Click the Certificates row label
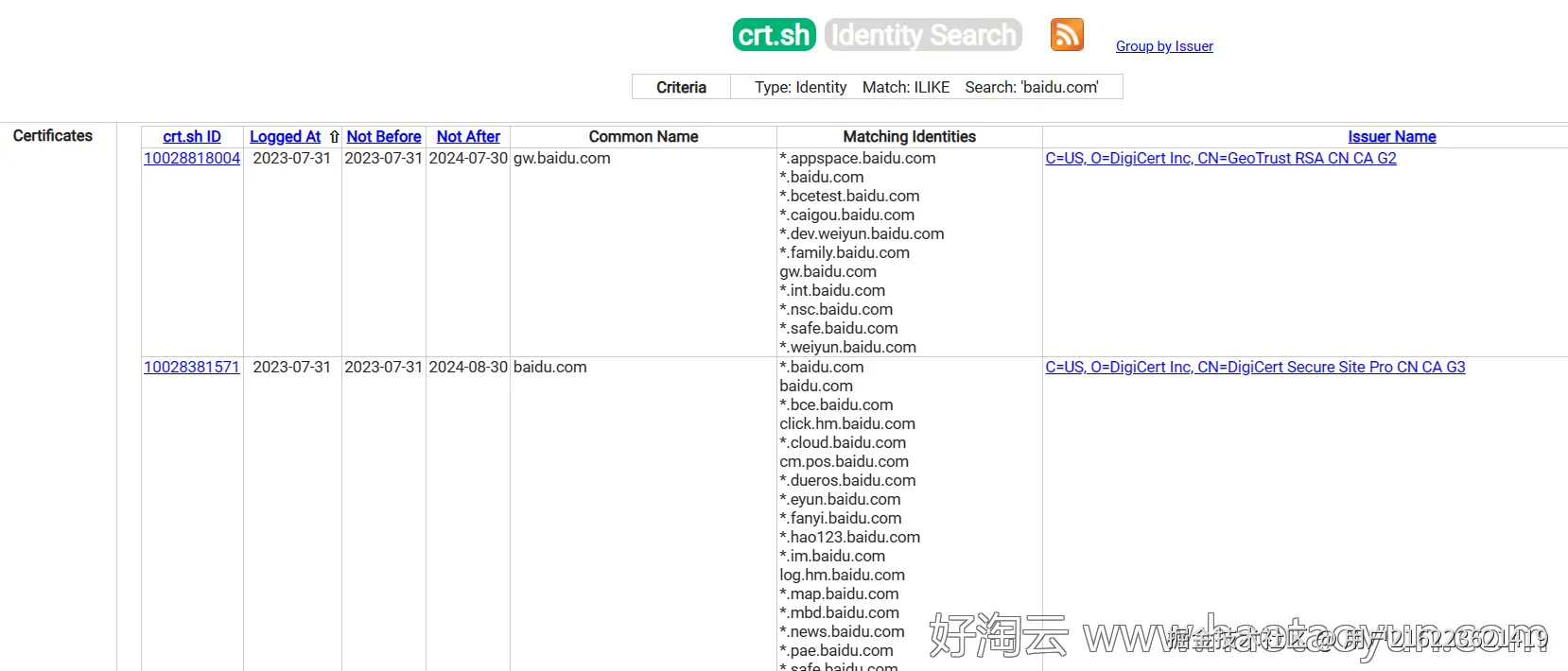This screenshot has width=1568, height=671. [53, 136]
